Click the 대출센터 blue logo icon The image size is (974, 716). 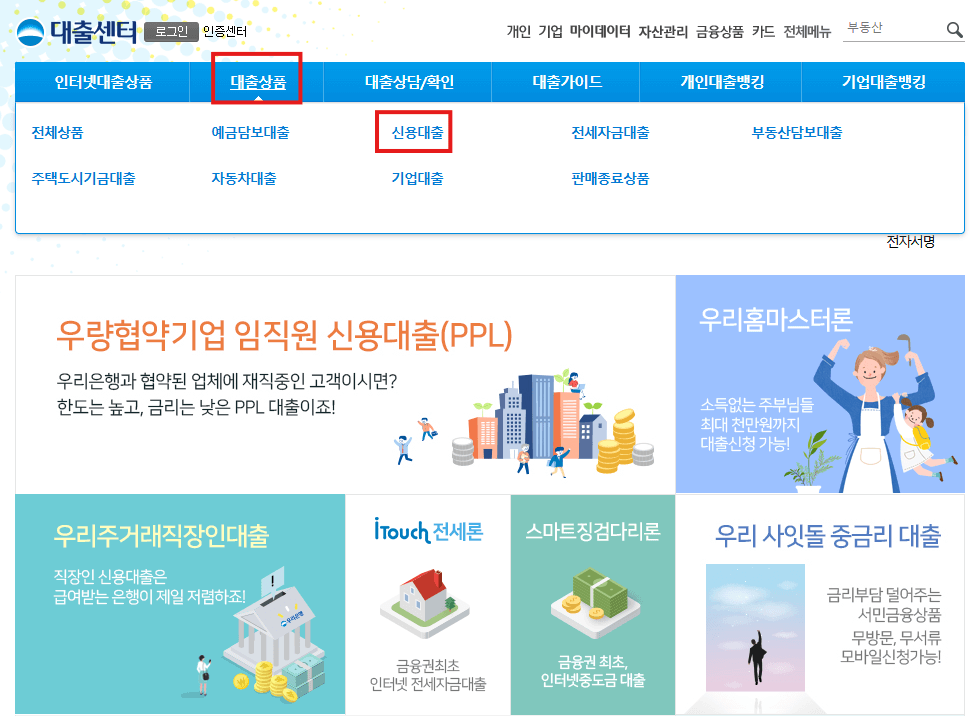(30, 32)
